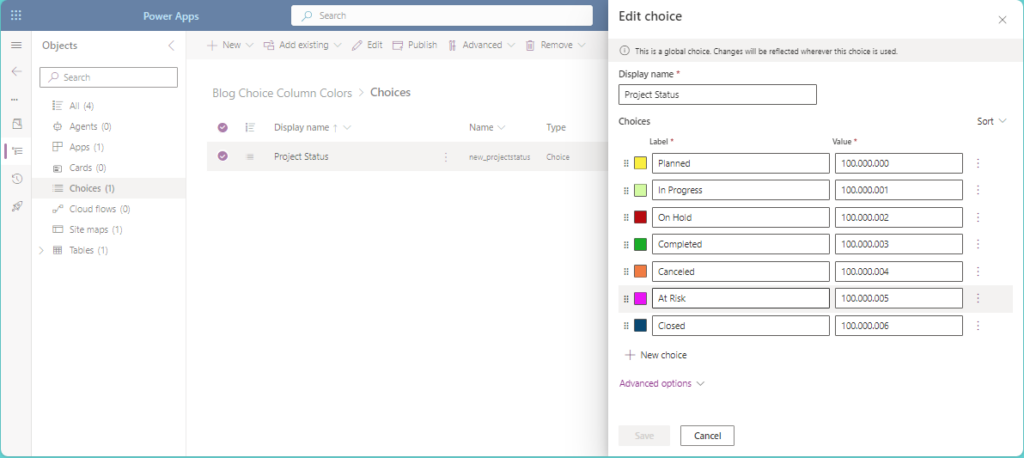Pick the dark blue swatch for Closed
This screenshot has width=1024, height=458.
pyautogui.click(x=640, y=325)
